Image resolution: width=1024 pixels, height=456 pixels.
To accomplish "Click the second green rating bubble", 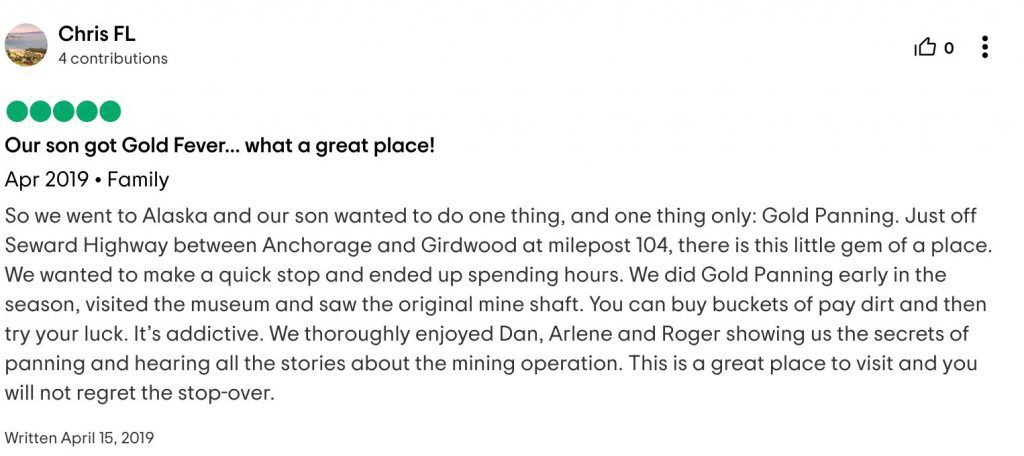I will [40, 111].
